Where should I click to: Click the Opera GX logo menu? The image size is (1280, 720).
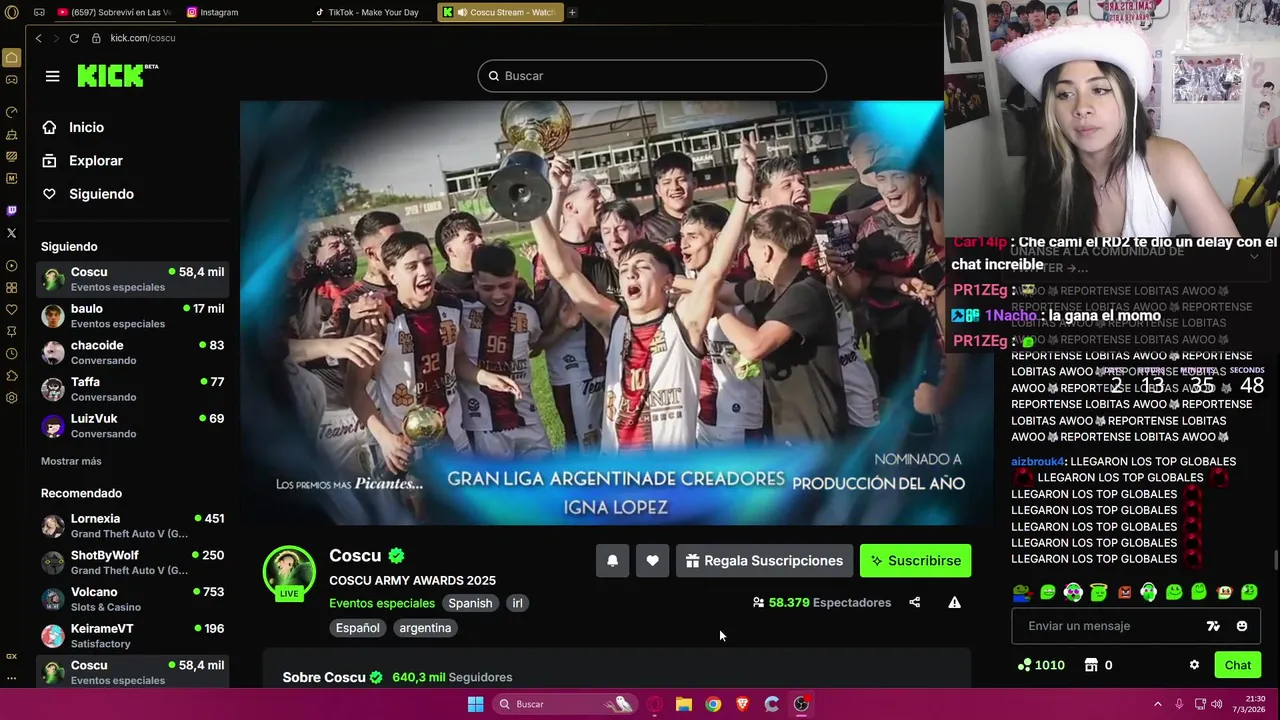point(12,12)
